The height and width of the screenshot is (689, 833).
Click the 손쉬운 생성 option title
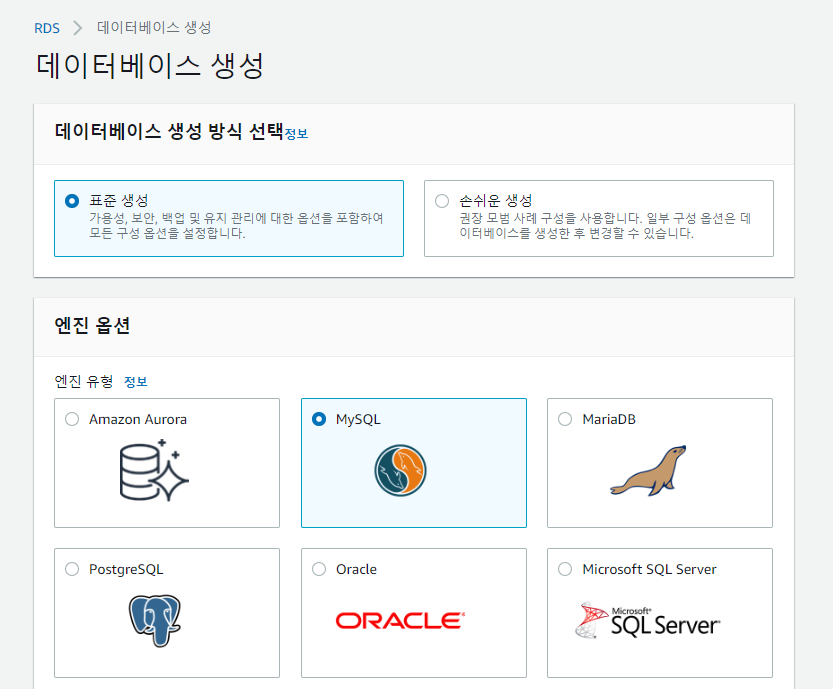click(x=496, y=200)
